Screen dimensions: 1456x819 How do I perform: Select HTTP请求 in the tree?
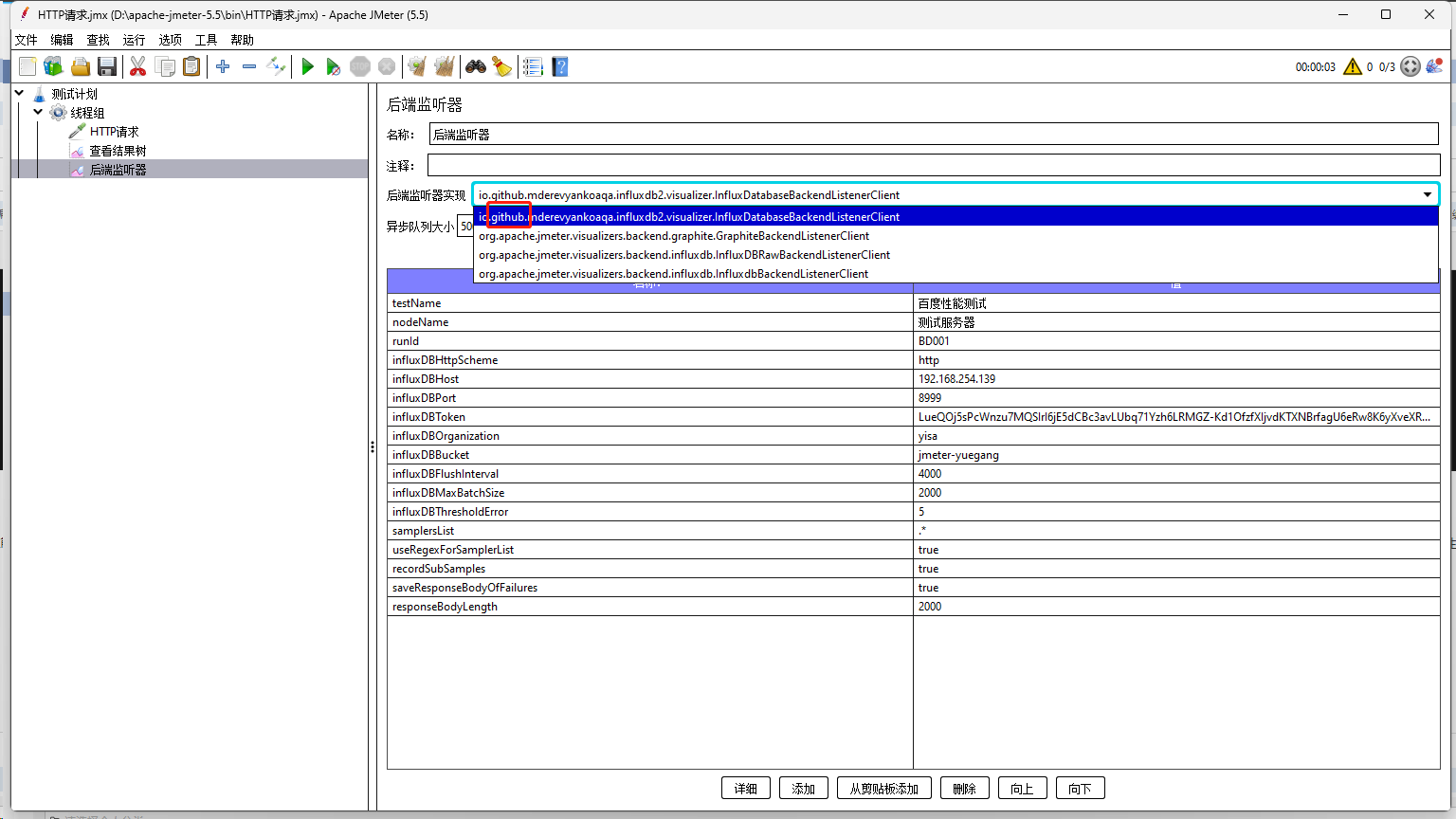click(x=114, y=132)
